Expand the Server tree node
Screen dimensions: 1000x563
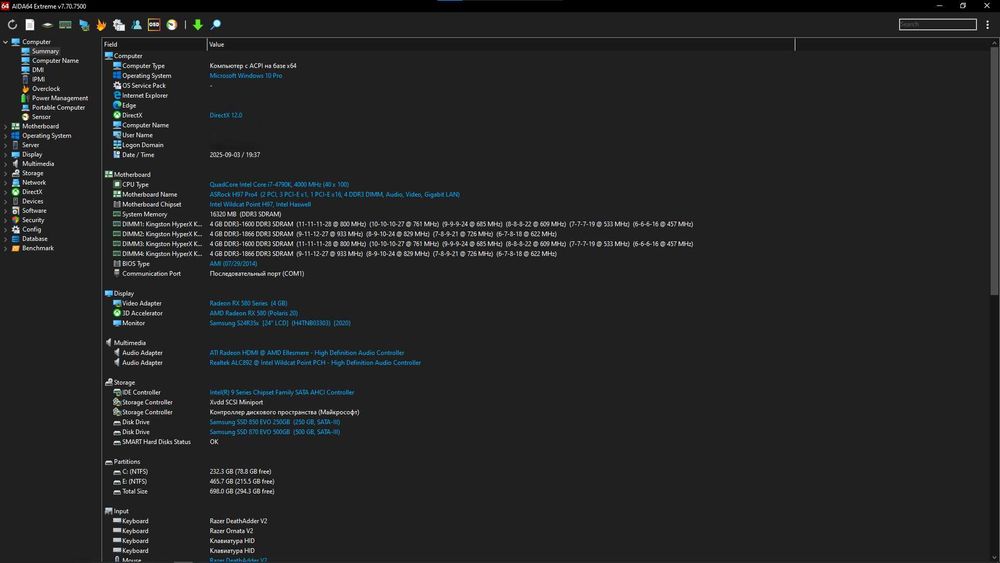(6, 145)
